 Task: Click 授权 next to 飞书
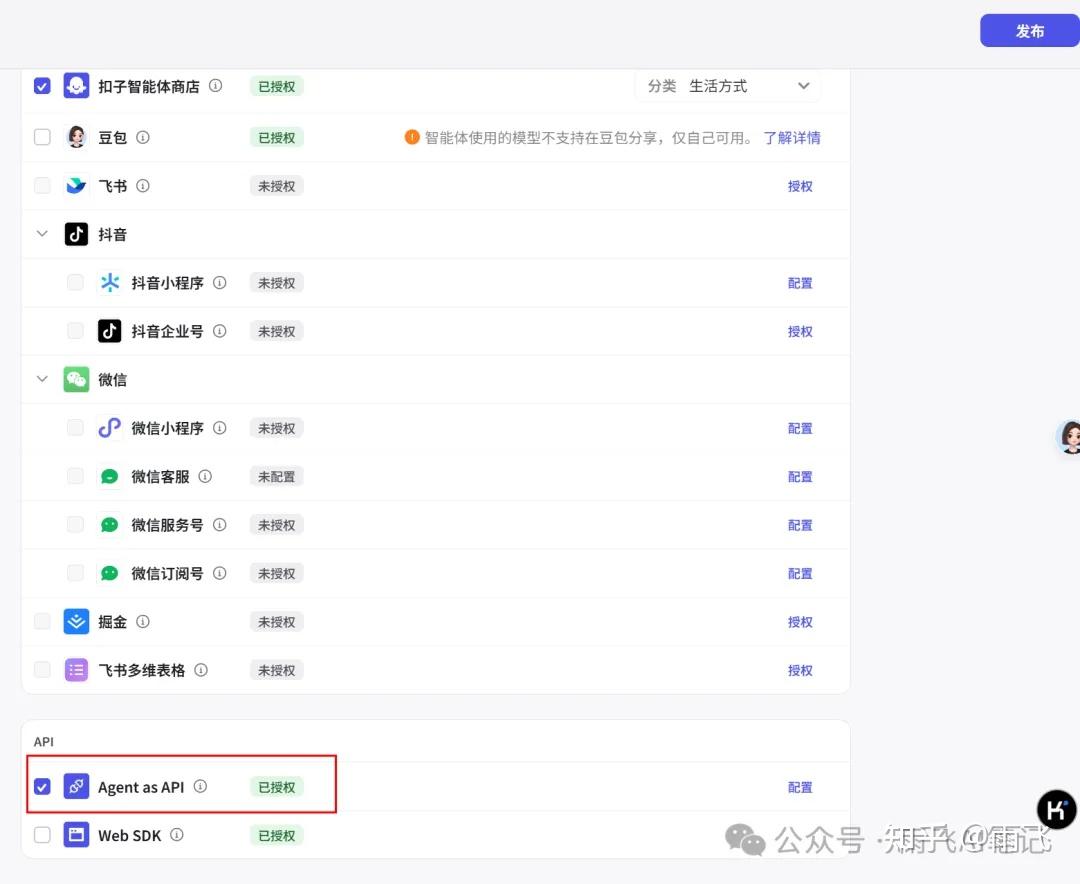800,185
